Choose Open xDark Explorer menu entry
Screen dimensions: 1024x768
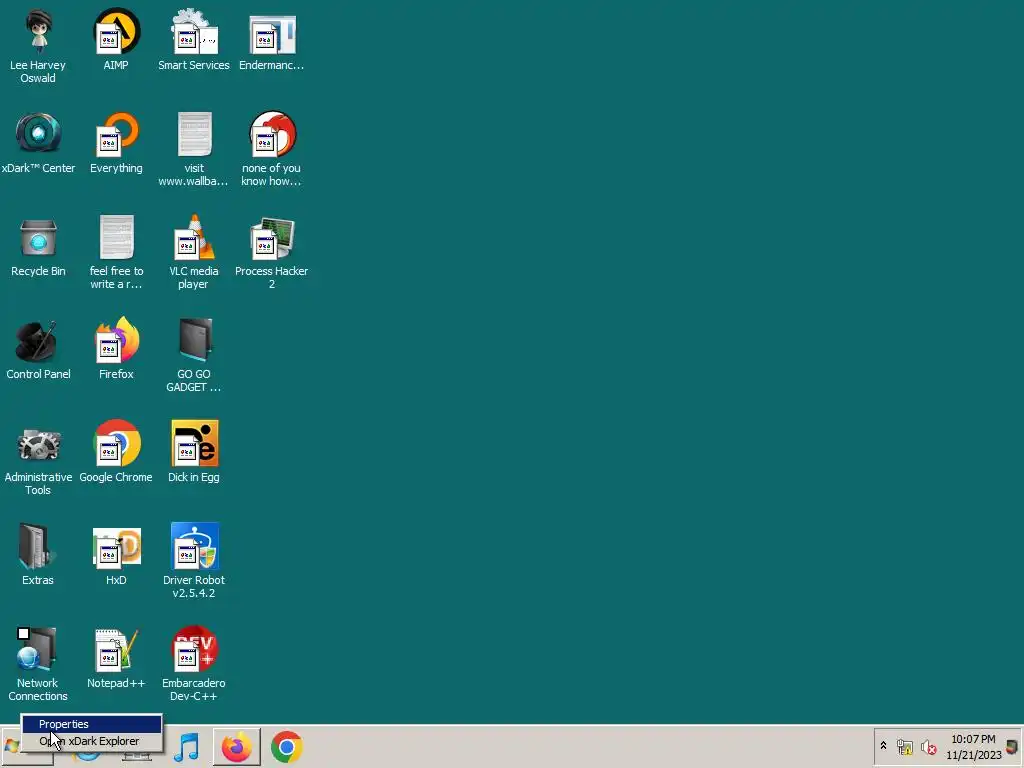pos(91,741)
